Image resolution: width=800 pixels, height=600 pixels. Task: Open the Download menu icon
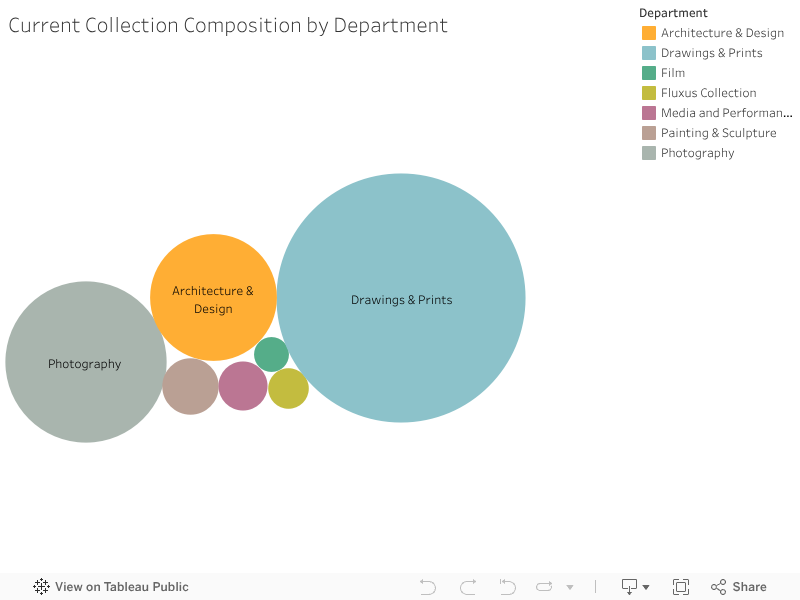coord(635,587)
